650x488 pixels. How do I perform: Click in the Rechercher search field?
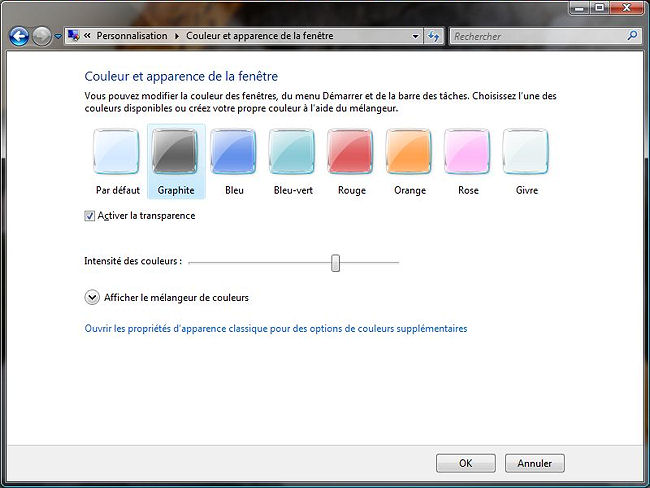537,36
